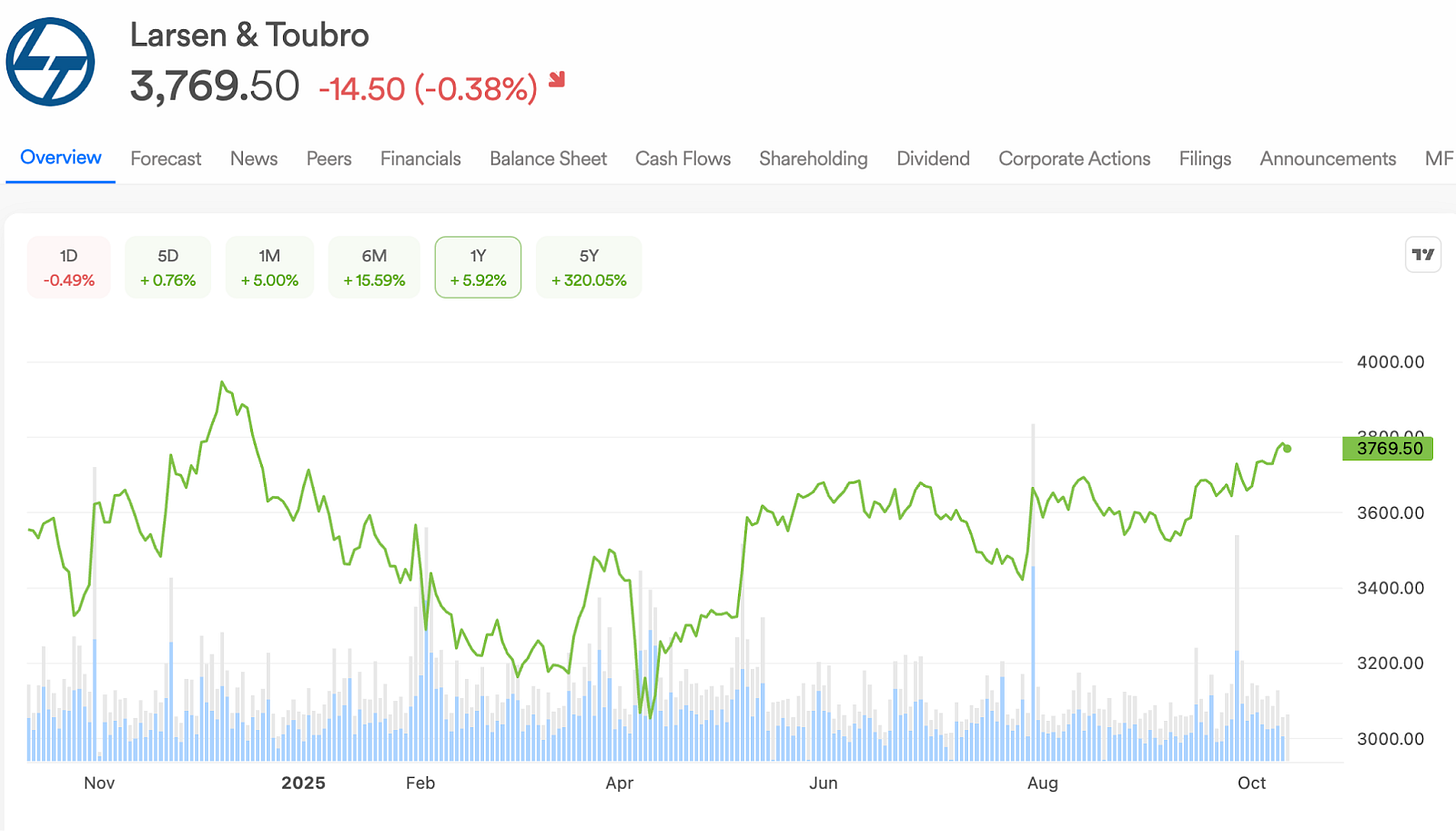1456x831 pixels.
Task: Choose the 1M time range
Action: tap(270, 267)
